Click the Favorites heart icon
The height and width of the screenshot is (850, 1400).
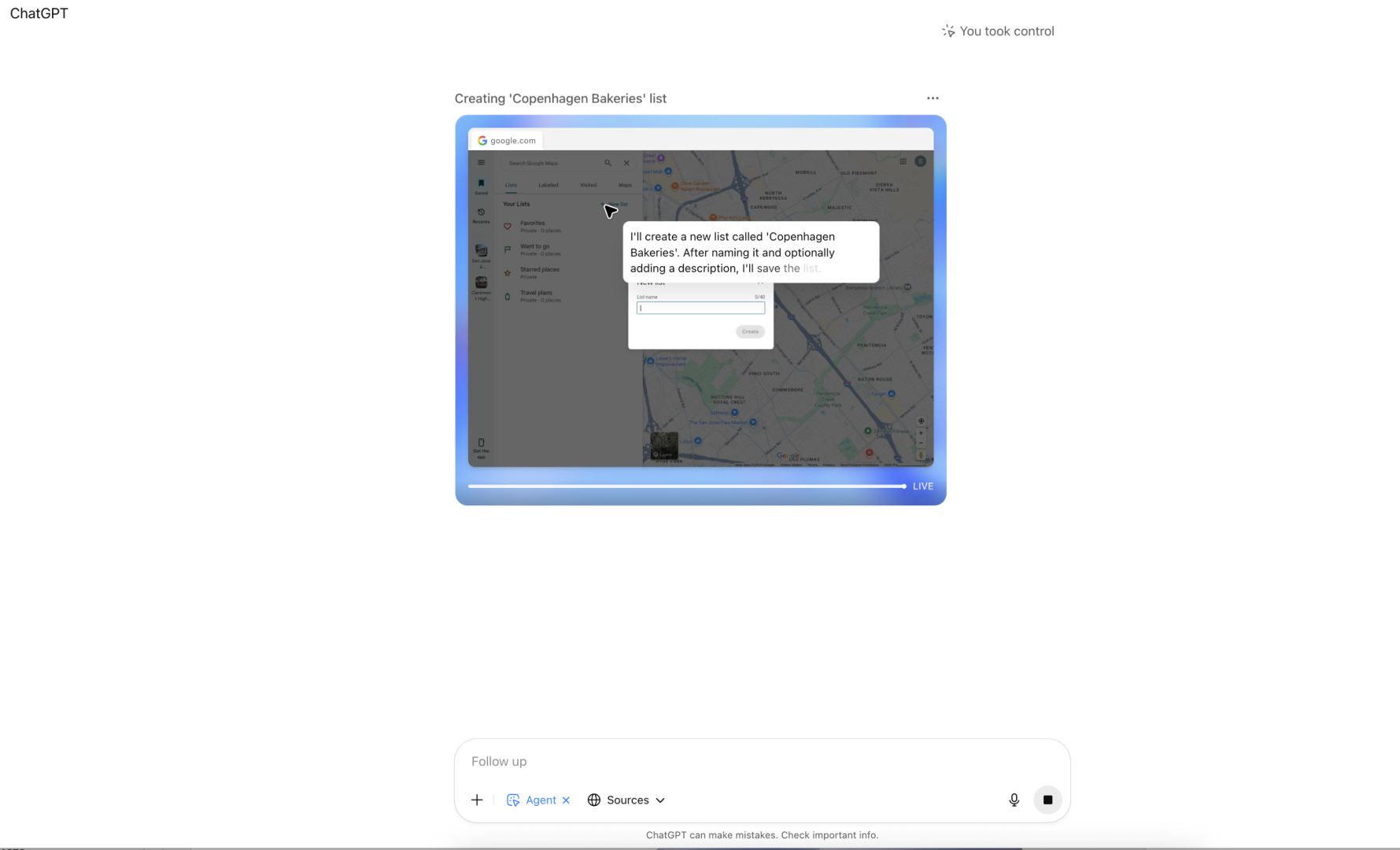click(508, 227)
